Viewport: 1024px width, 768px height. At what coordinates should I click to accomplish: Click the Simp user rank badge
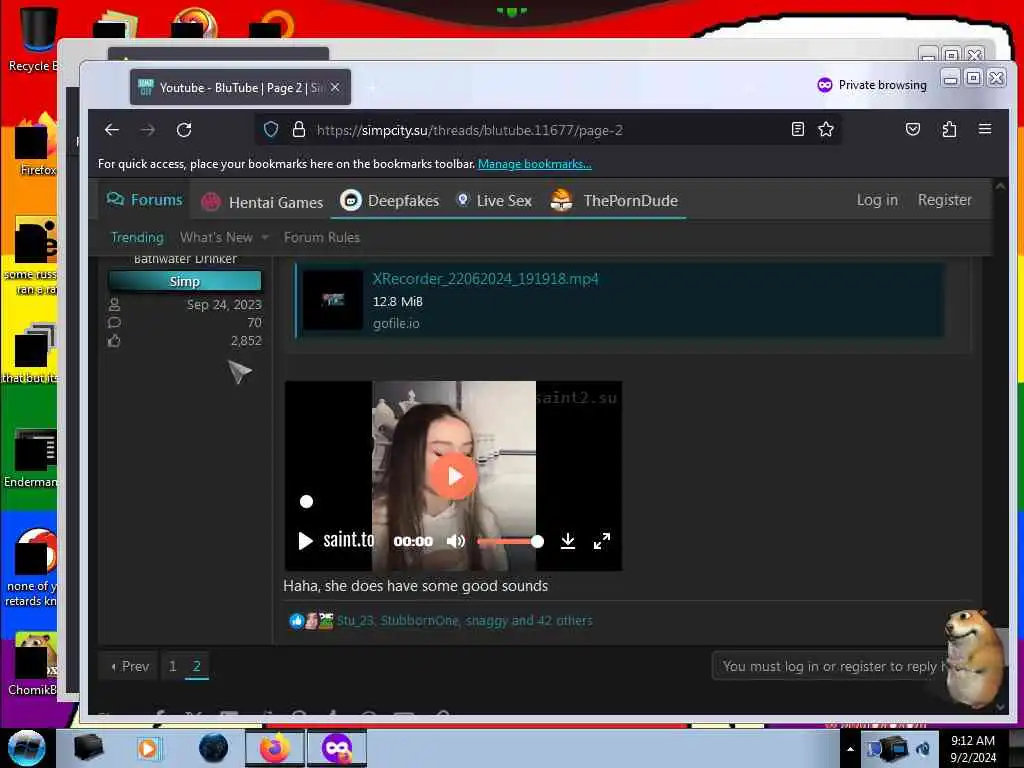[x=184, y=281]
